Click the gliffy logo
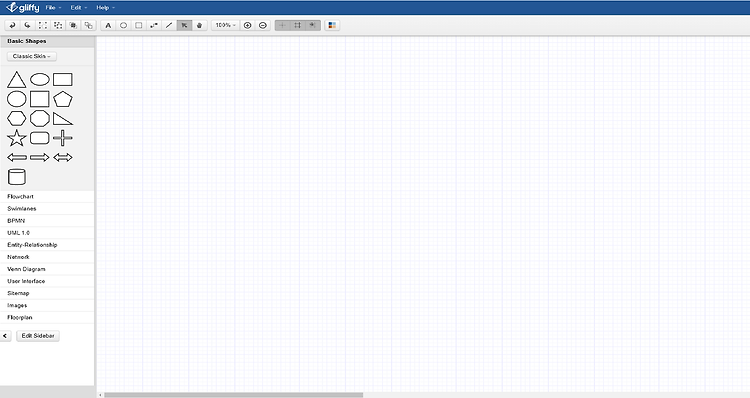This screenshot has height=398, width=750. point(22,8)
